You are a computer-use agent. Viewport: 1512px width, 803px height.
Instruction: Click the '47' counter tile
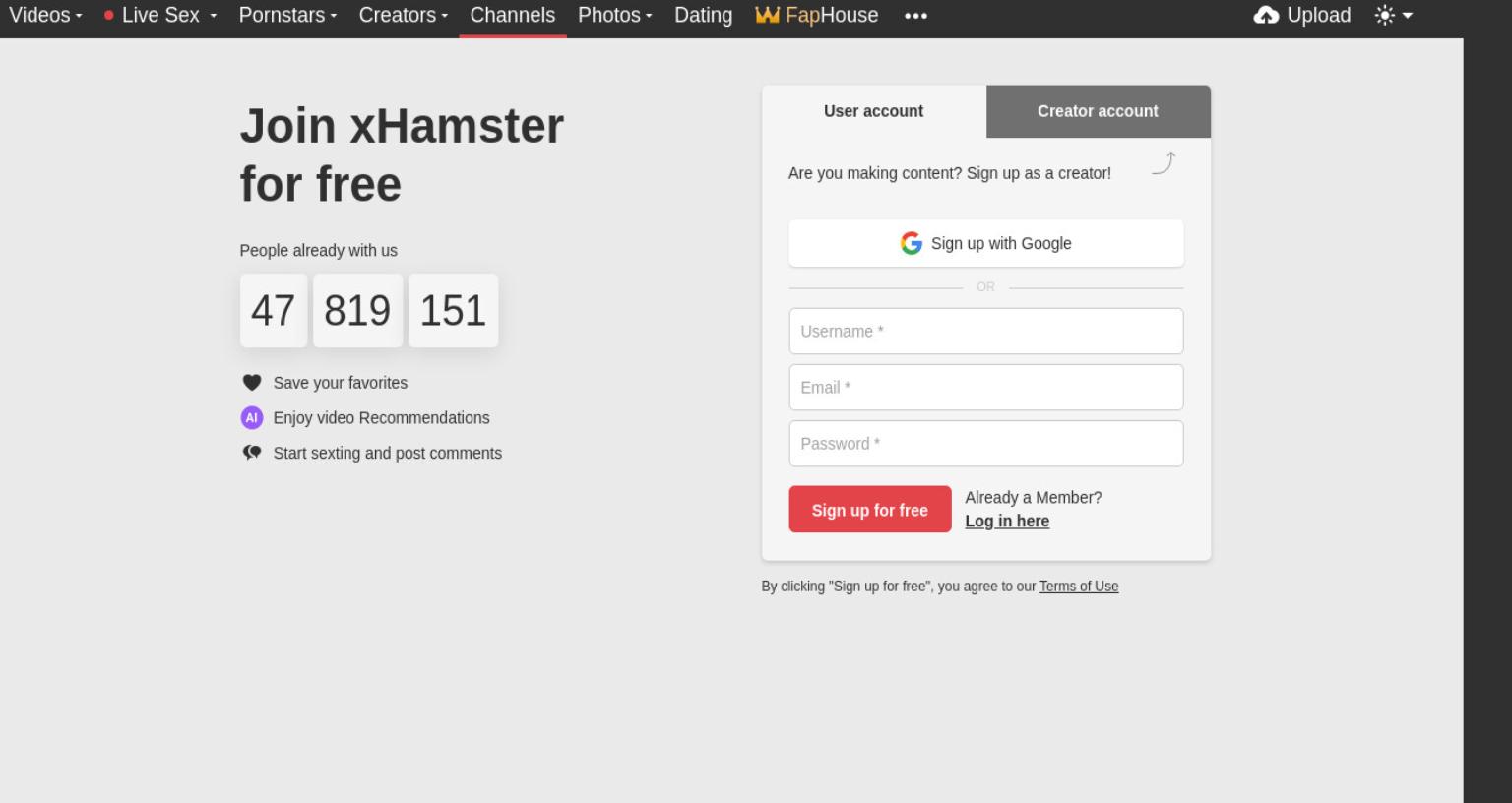coord(273,311)
